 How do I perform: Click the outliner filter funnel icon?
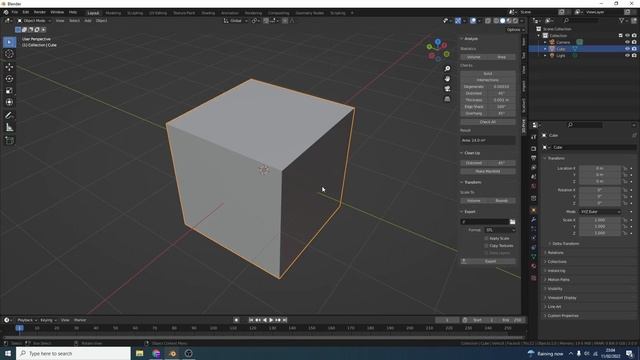622,20
